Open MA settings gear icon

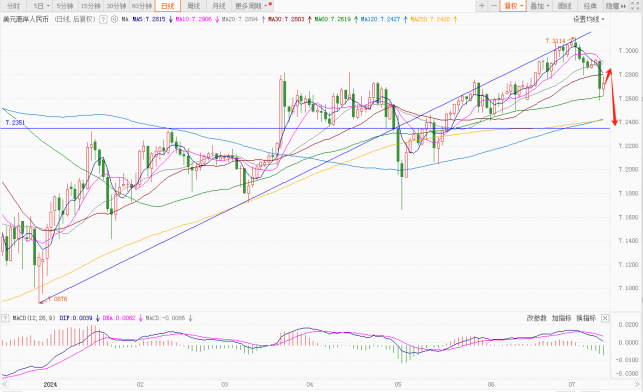tap(114, 19)
